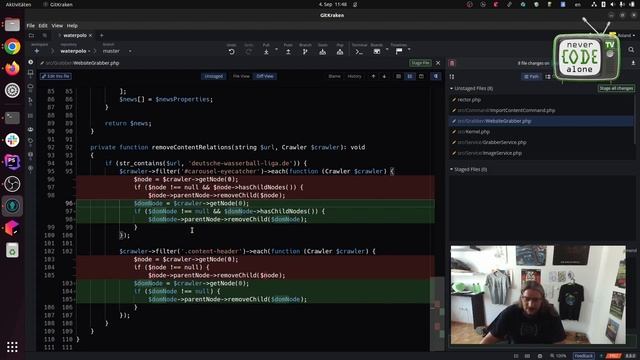The width and height of the screenshot is (640, 360).
Task: Select the split diff view icon
Action: pos(421,76)
